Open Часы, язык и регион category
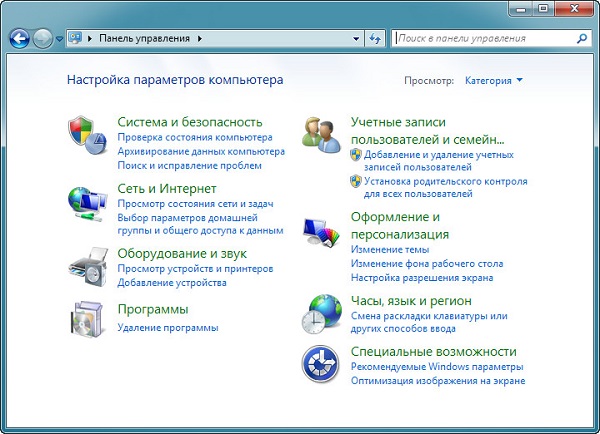 click(x=411, y=301)
